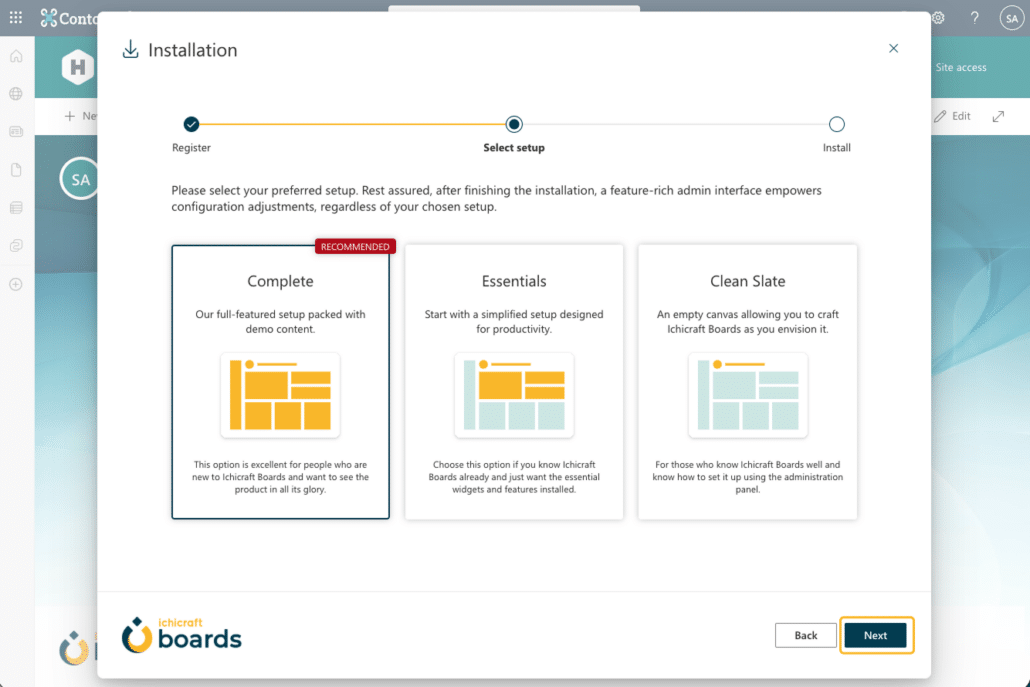Open the settings gear in top bar
This screenshot has height=687, width=1030.
939,18
